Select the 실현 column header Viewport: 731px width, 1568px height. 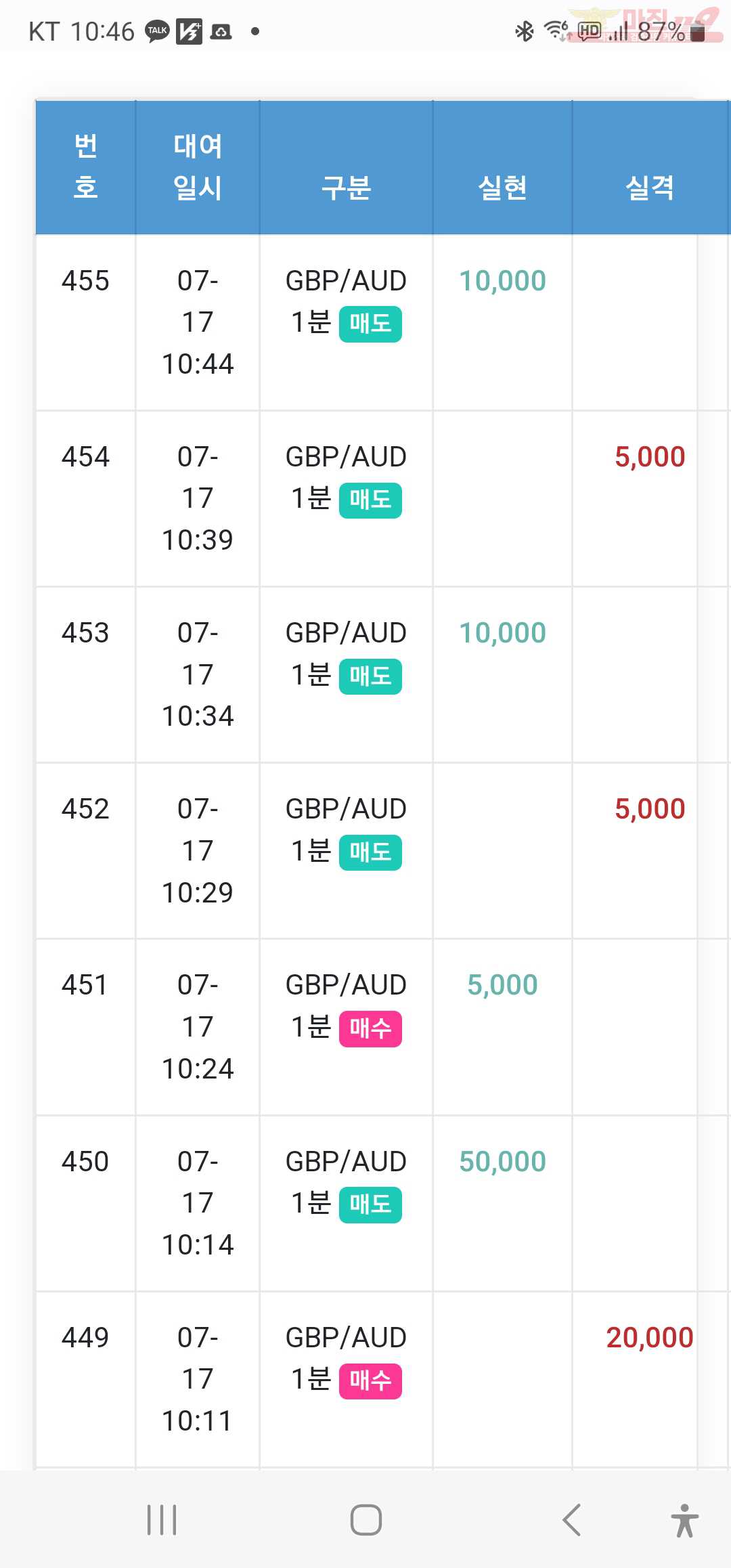(x=502, y=188)
